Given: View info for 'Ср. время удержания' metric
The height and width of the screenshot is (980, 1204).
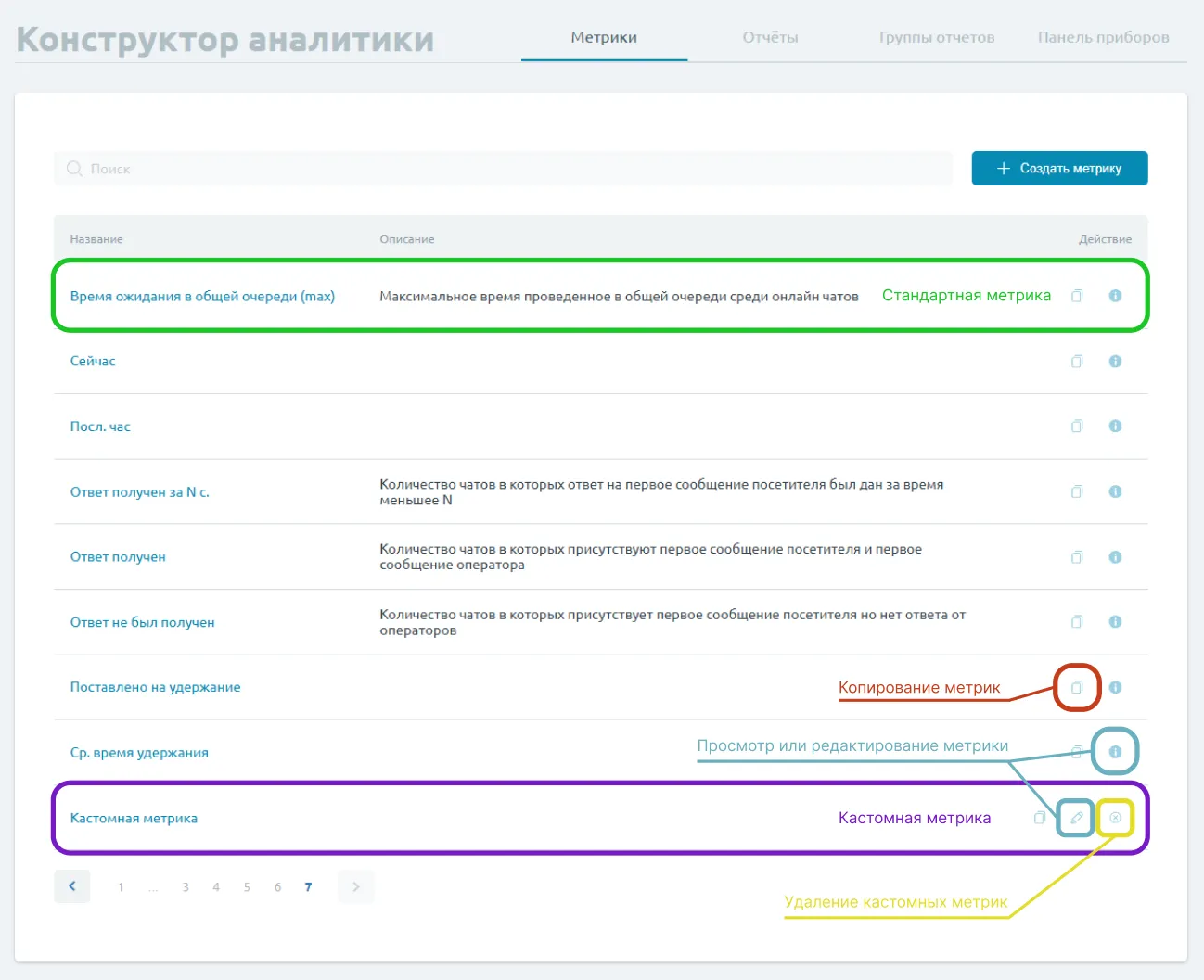Looking at the screenshot, I should [1115, 752].
